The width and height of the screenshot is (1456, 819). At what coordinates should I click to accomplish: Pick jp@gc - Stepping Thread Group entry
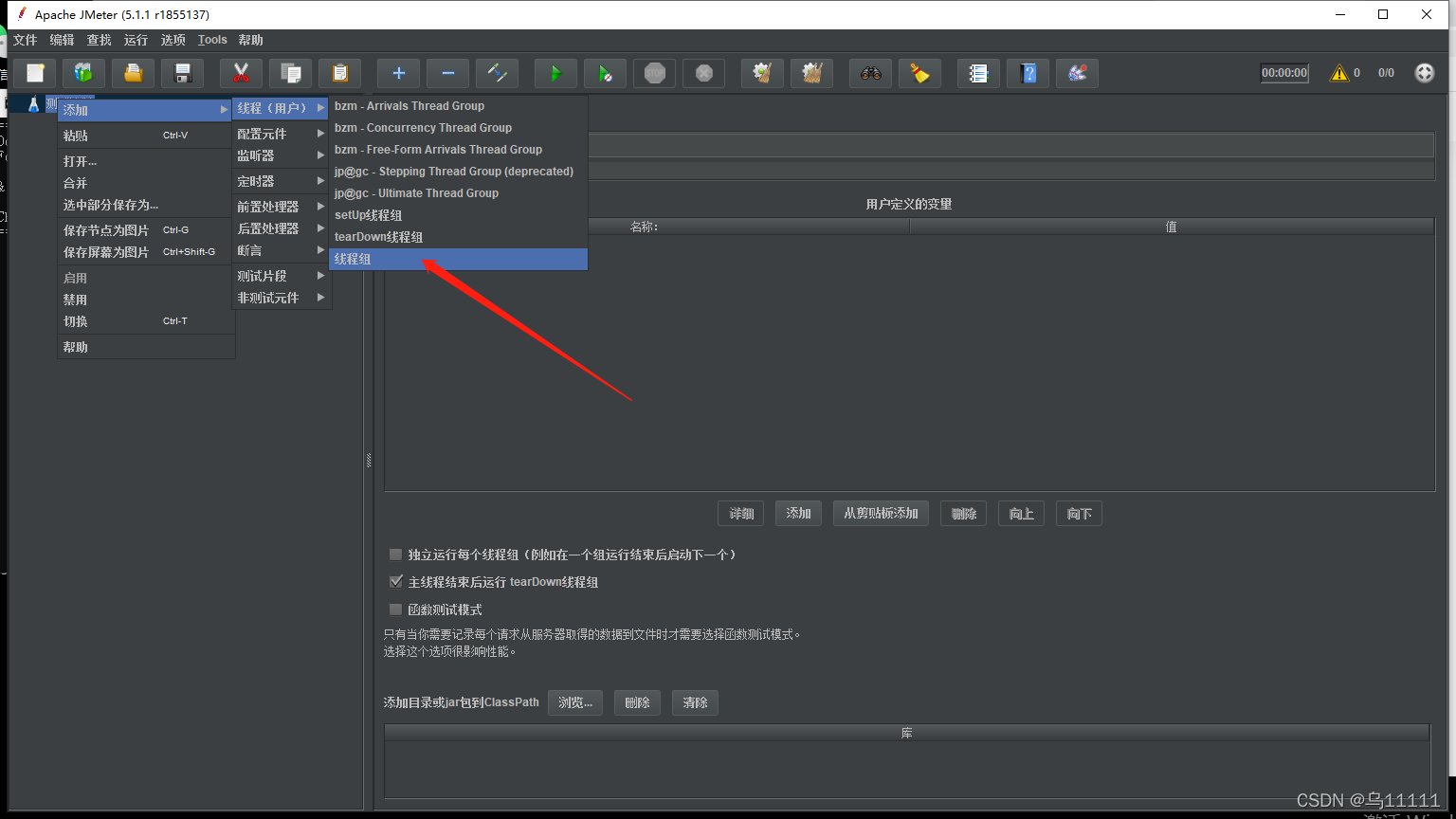tap(458, 172)
